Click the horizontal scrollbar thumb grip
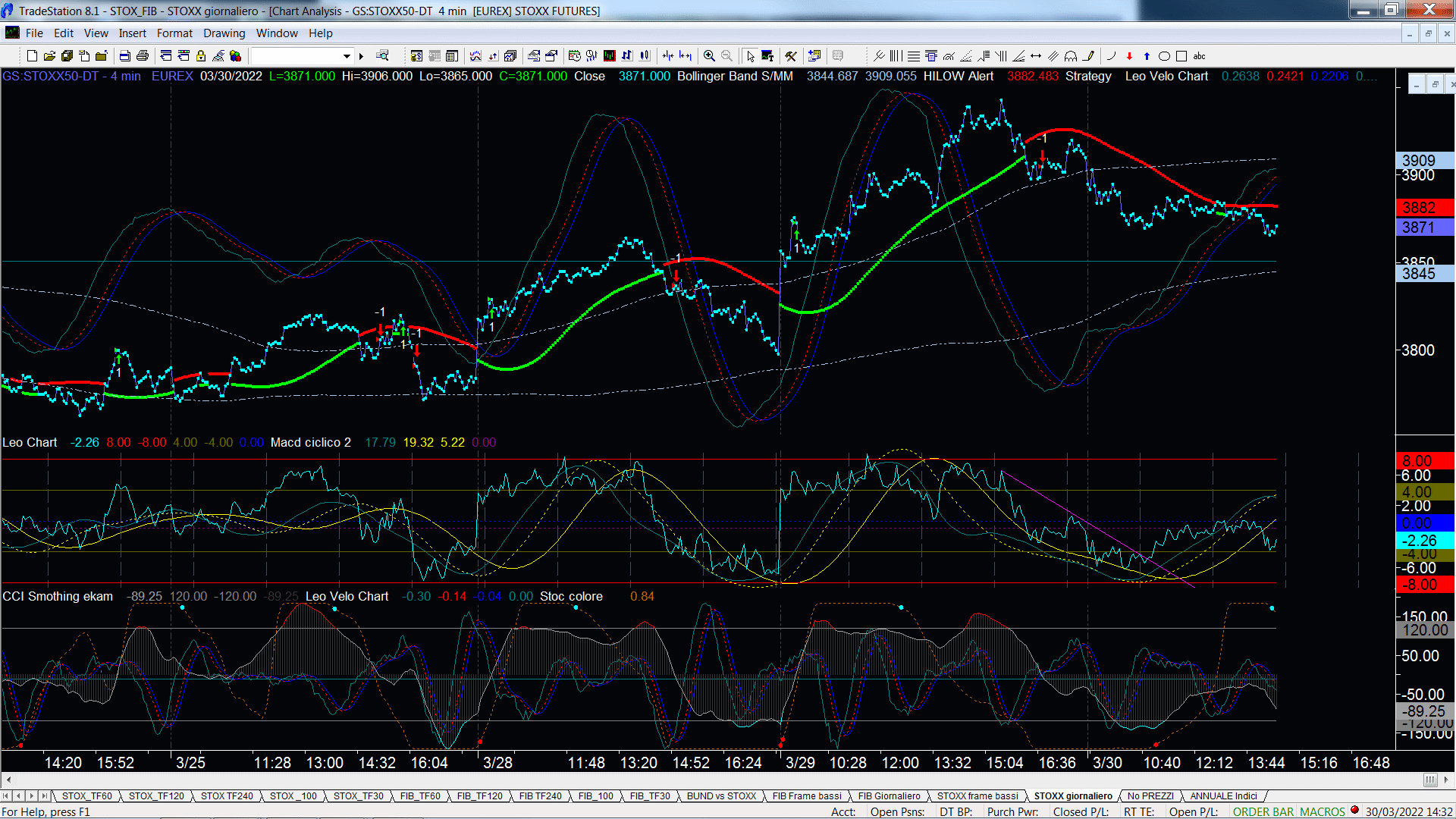1456x819 pixels. point(1430,780)
